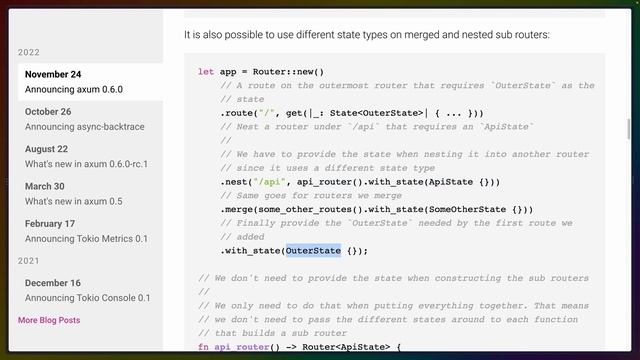Click the highlighted OuterState text in code
This screenshot has width=640, height=360.
[313, 251]
